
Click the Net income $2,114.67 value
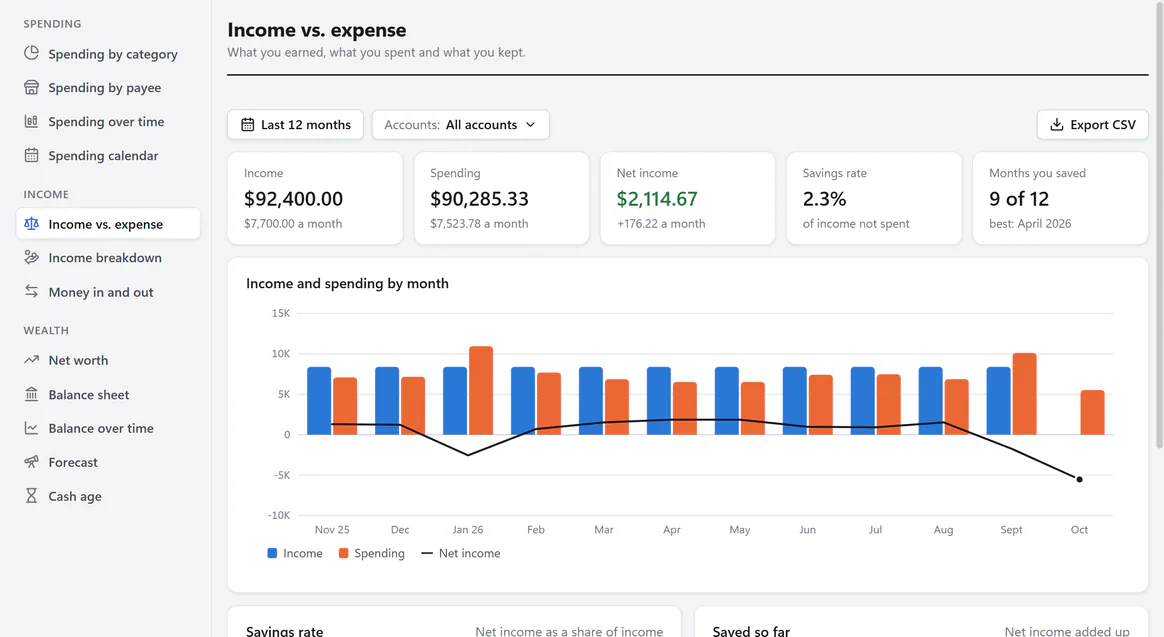[657, 199]
